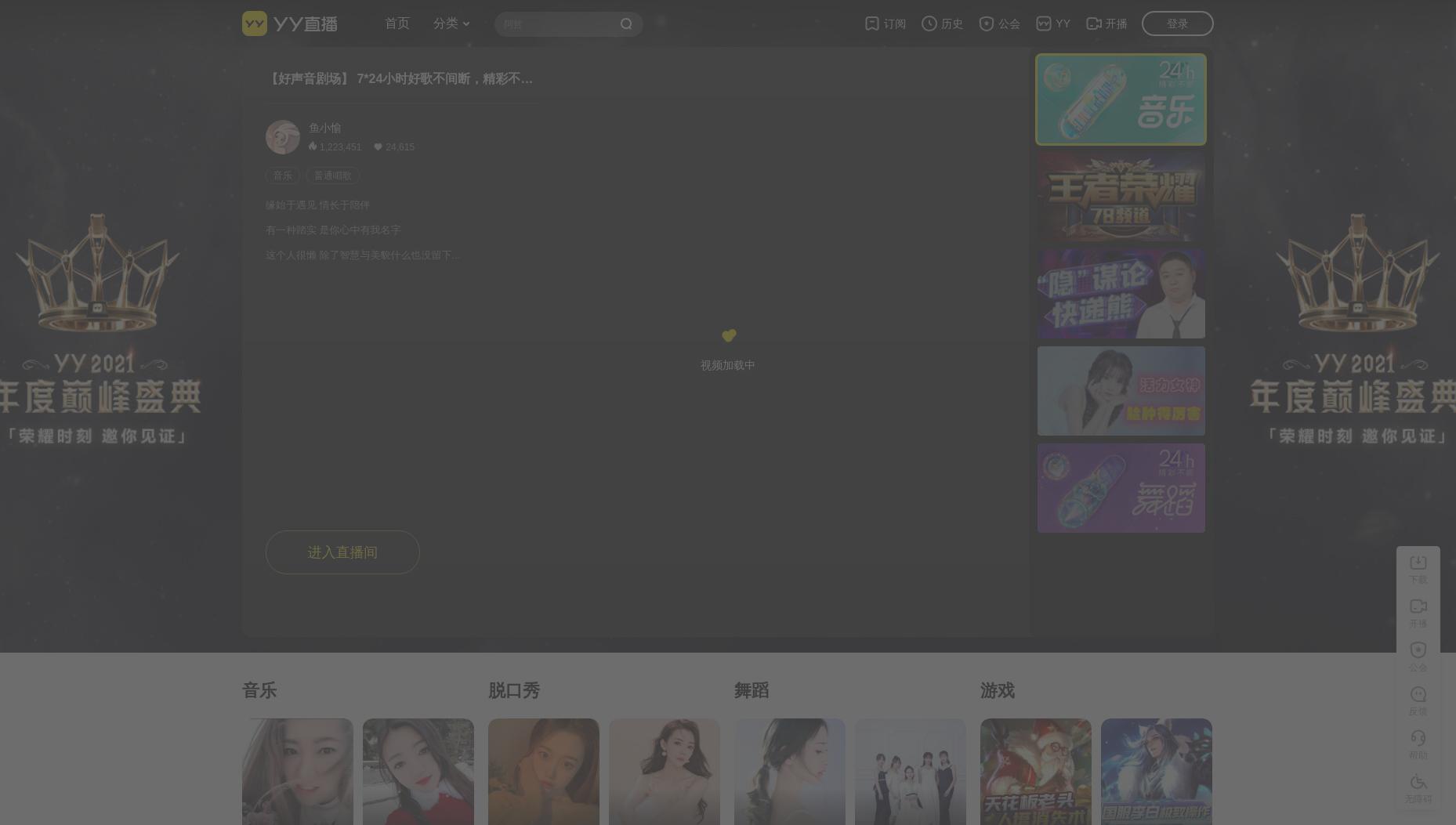Open 国服李白极致操作 game card
Viewport: 1456px width, 825px height.
(x=1157, y=772)
